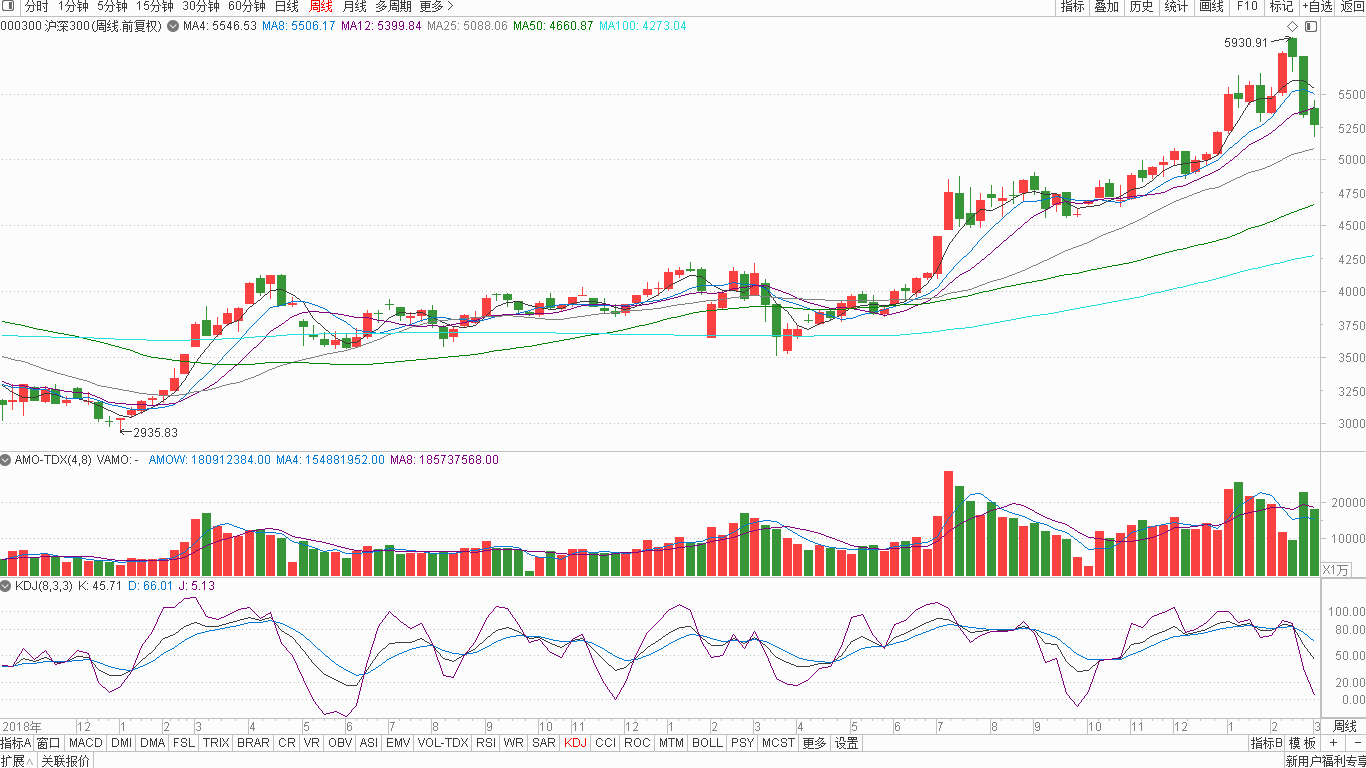The image size is (1366, 768).
Task: Select the VR indicator
Action: pyautogui.click(x=312, y=743)
